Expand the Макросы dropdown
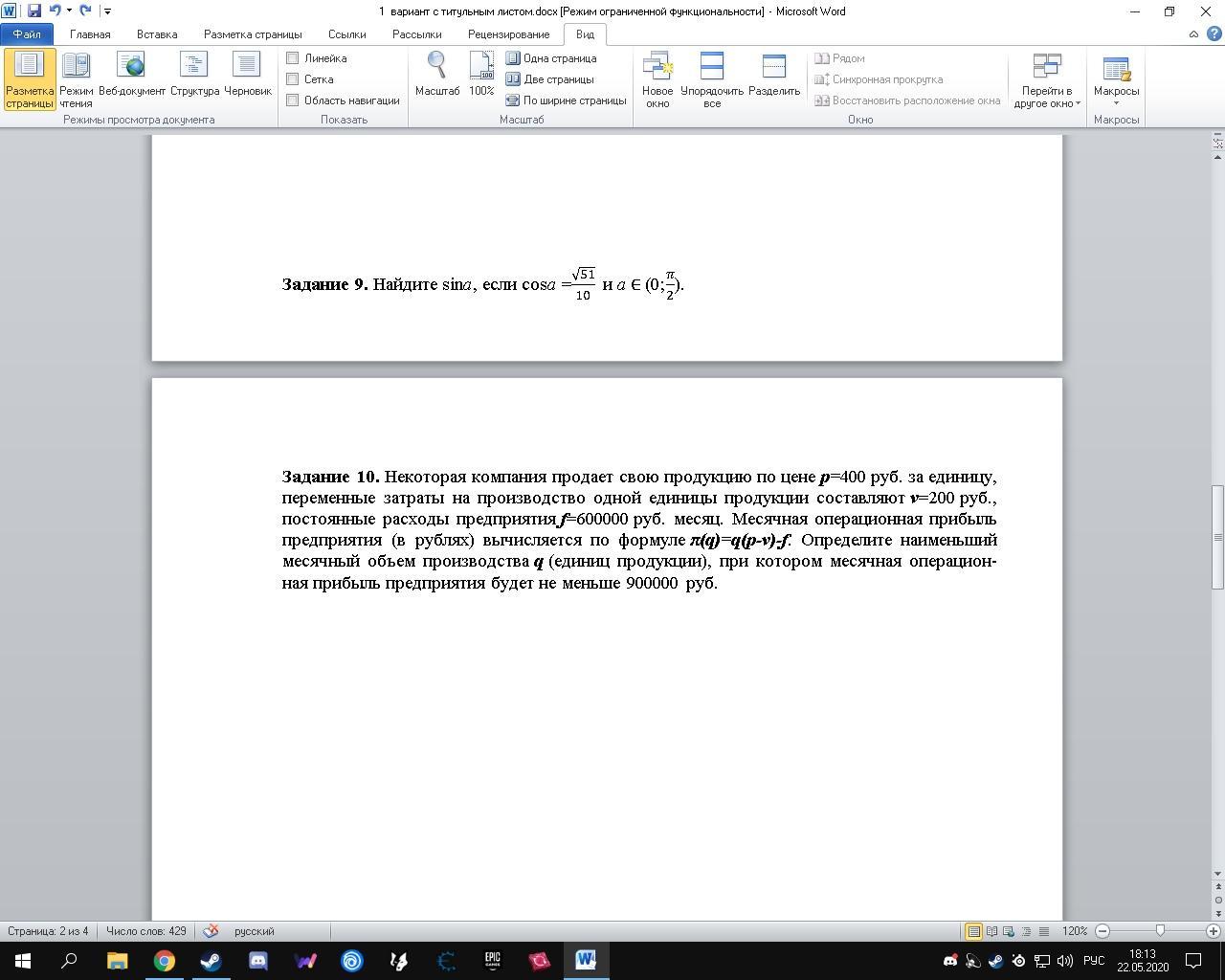 (1116, 79)
